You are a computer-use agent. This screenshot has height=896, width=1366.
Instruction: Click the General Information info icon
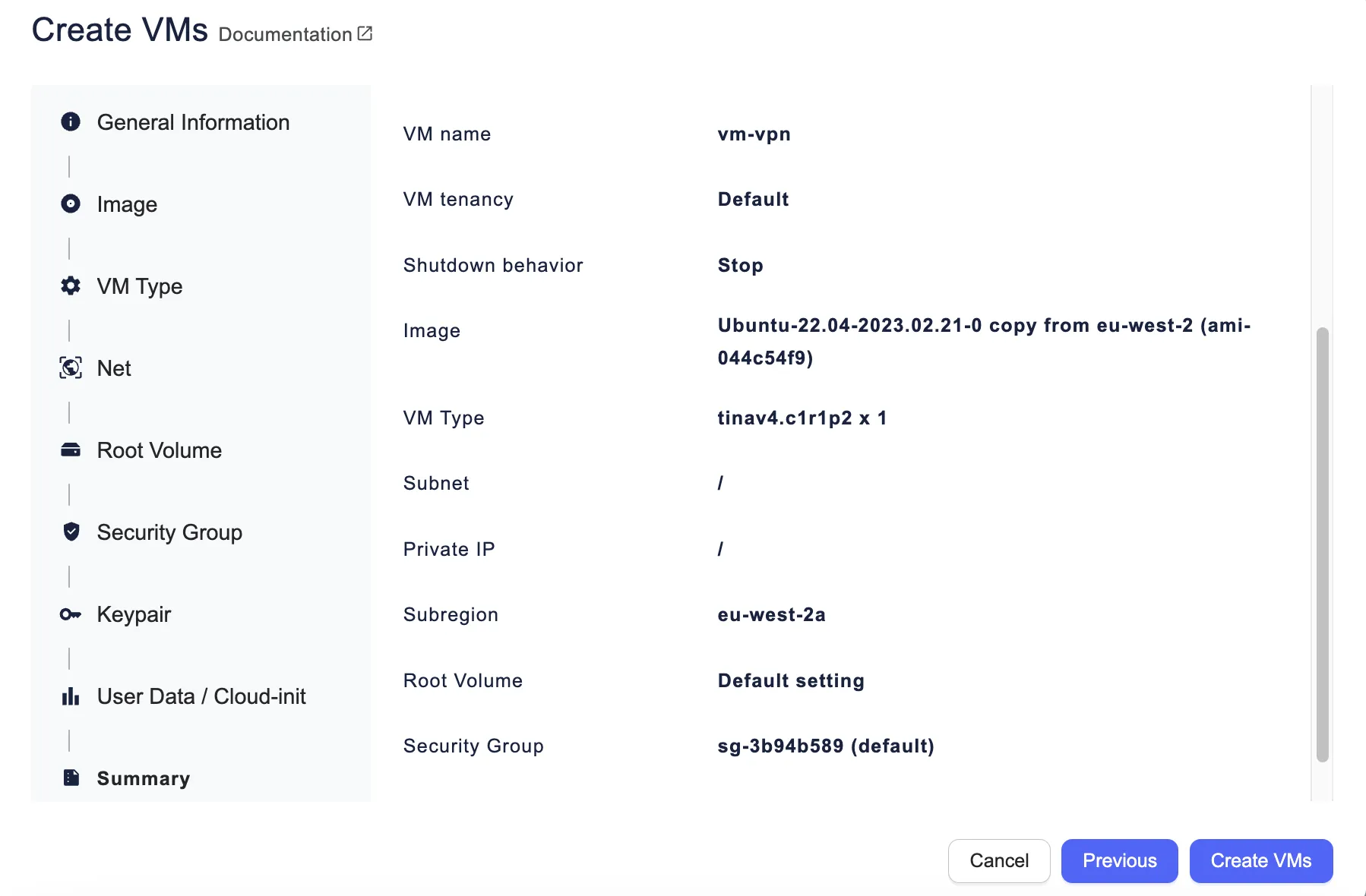point(71,122)
